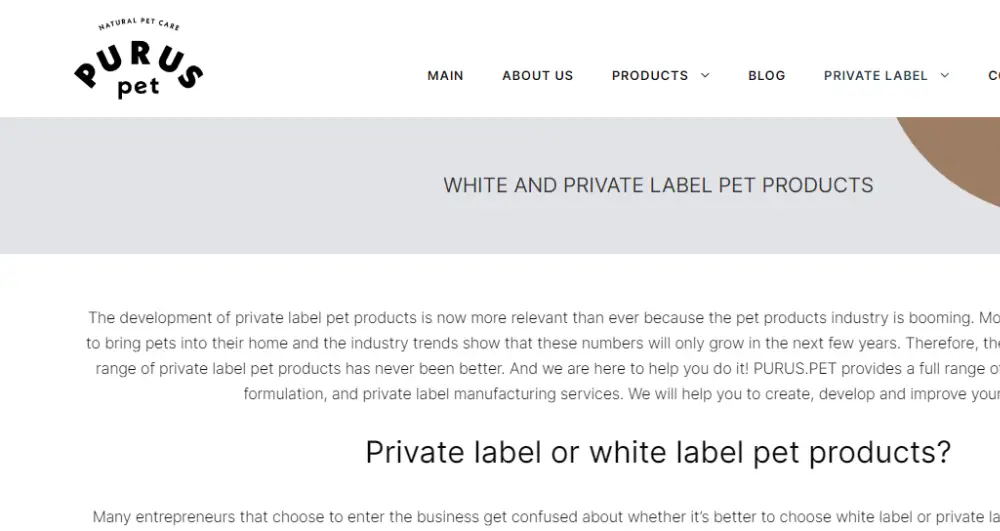Open the BLOG link

click(767, 75)
